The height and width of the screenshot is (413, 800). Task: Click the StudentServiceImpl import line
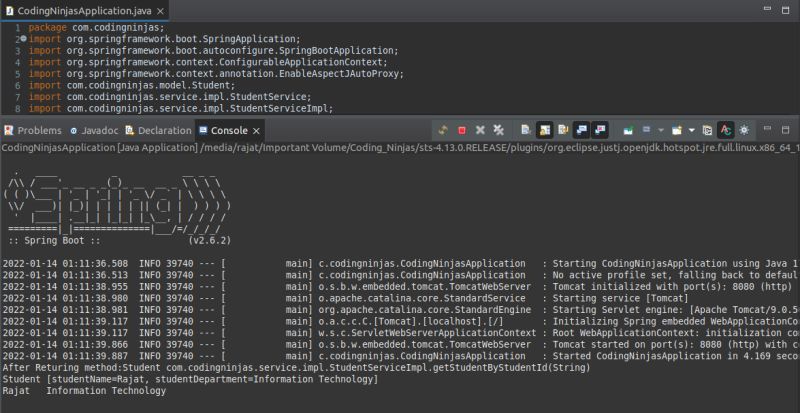pyautogui.click(x=181, y=108)
